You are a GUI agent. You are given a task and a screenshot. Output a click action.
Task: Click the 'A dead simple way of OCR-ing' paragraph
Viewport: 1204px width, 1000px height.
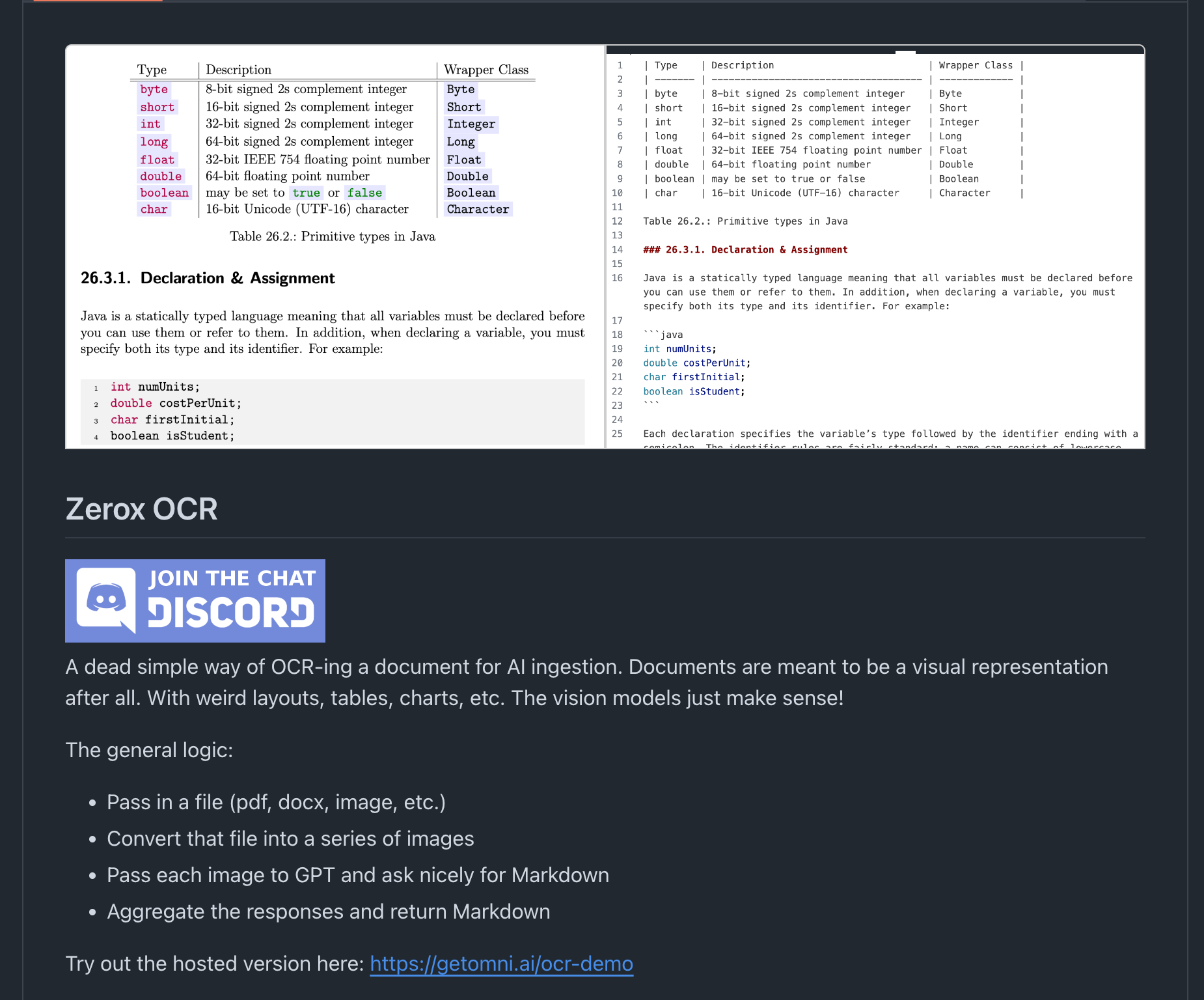point(586,682)
